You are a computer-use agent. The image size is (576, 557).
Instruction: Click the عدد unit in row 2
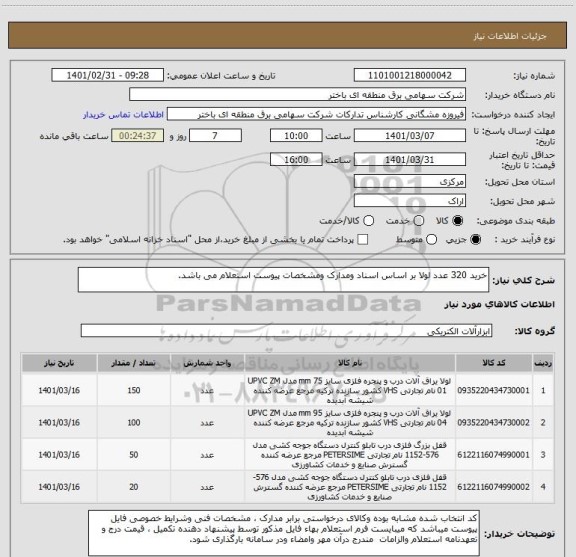click(207, 423)
